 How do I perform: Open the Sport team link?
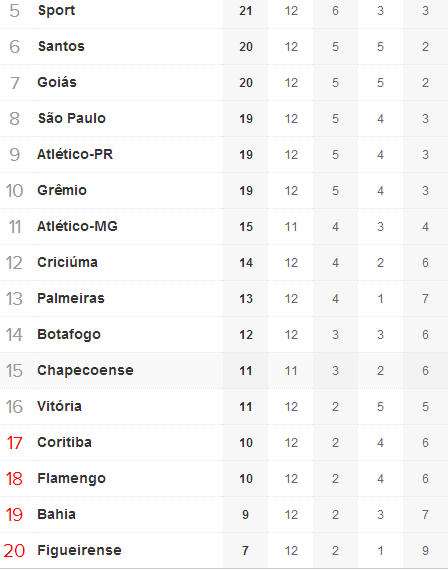(x=56, y=11)
